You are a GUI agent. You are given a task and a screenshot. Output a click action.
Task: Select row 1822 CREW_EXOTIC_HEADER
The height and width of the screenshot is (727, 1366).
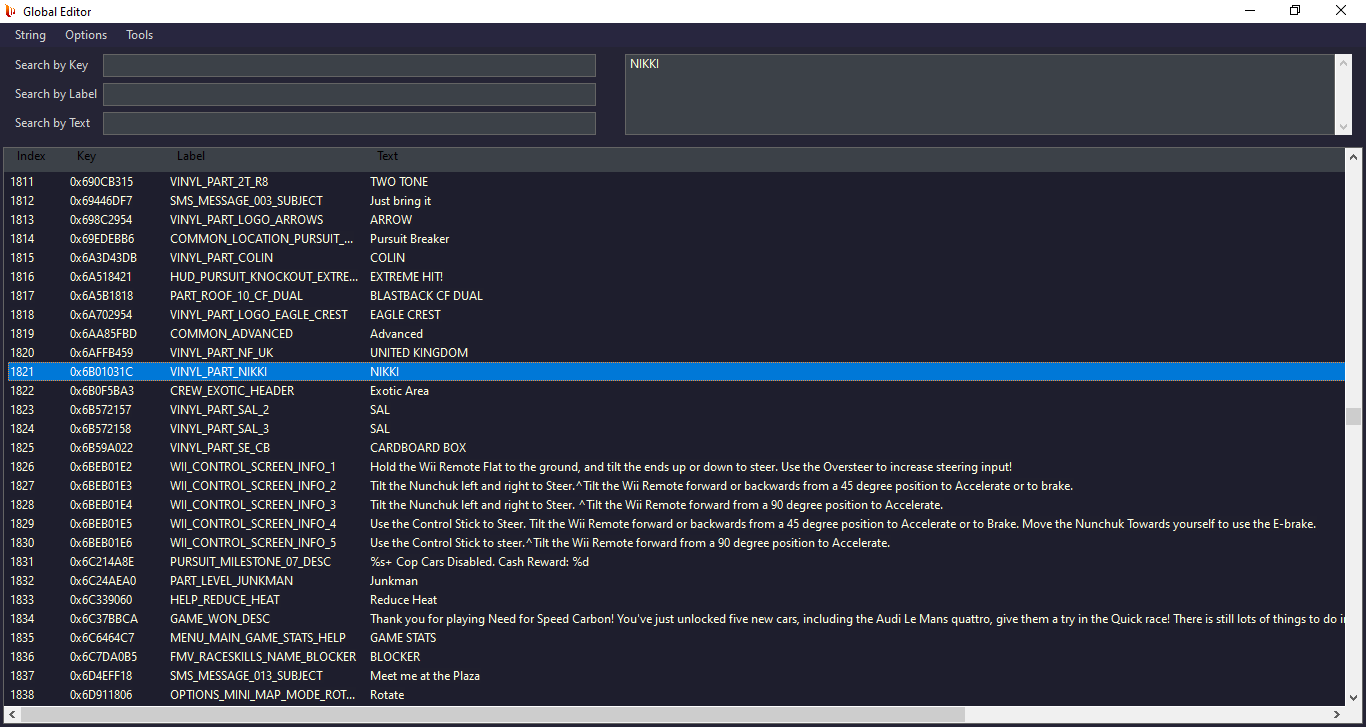(x=231, y=391)
